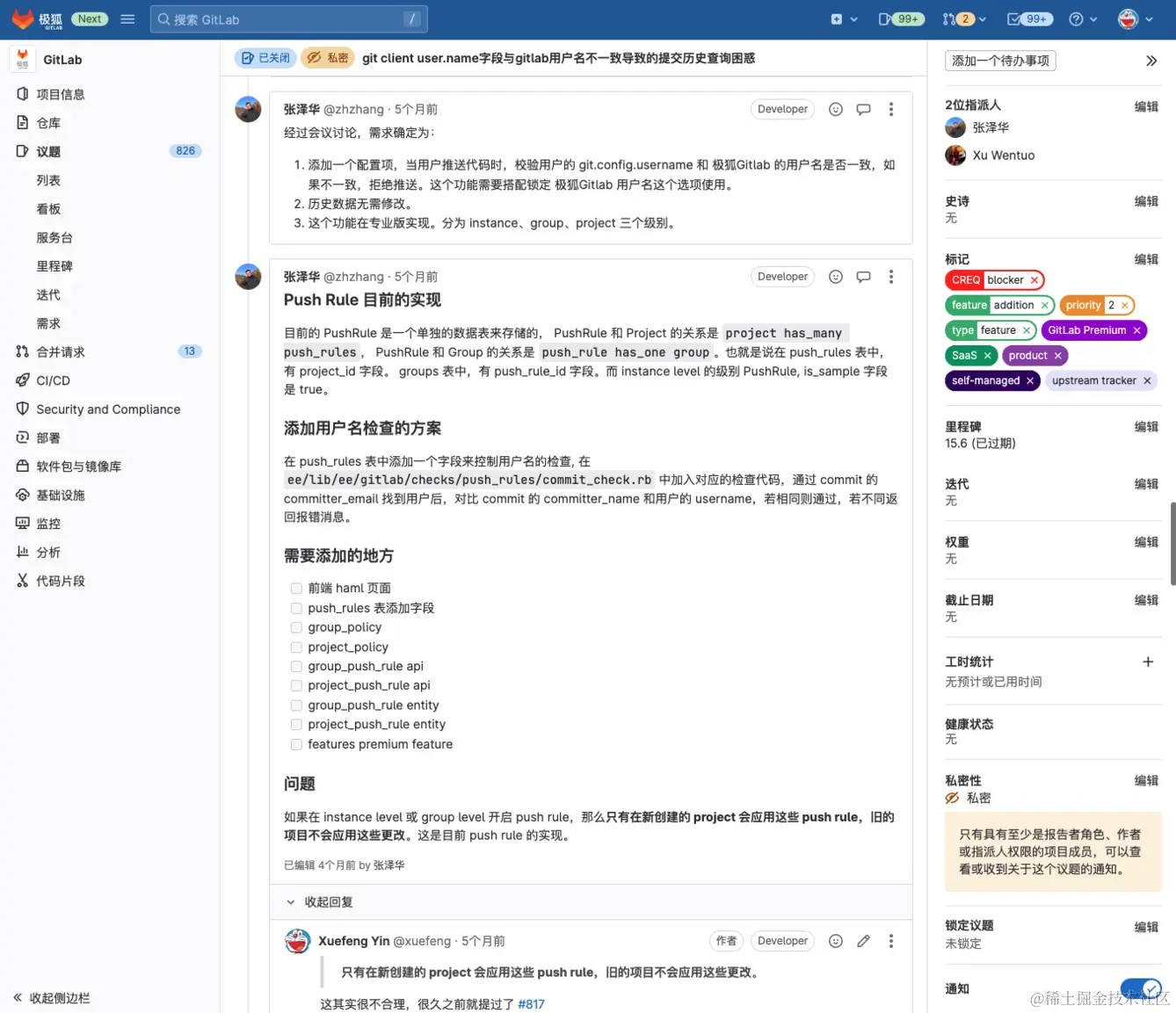Select 里程碑 under issues

(x=54, y=266)
